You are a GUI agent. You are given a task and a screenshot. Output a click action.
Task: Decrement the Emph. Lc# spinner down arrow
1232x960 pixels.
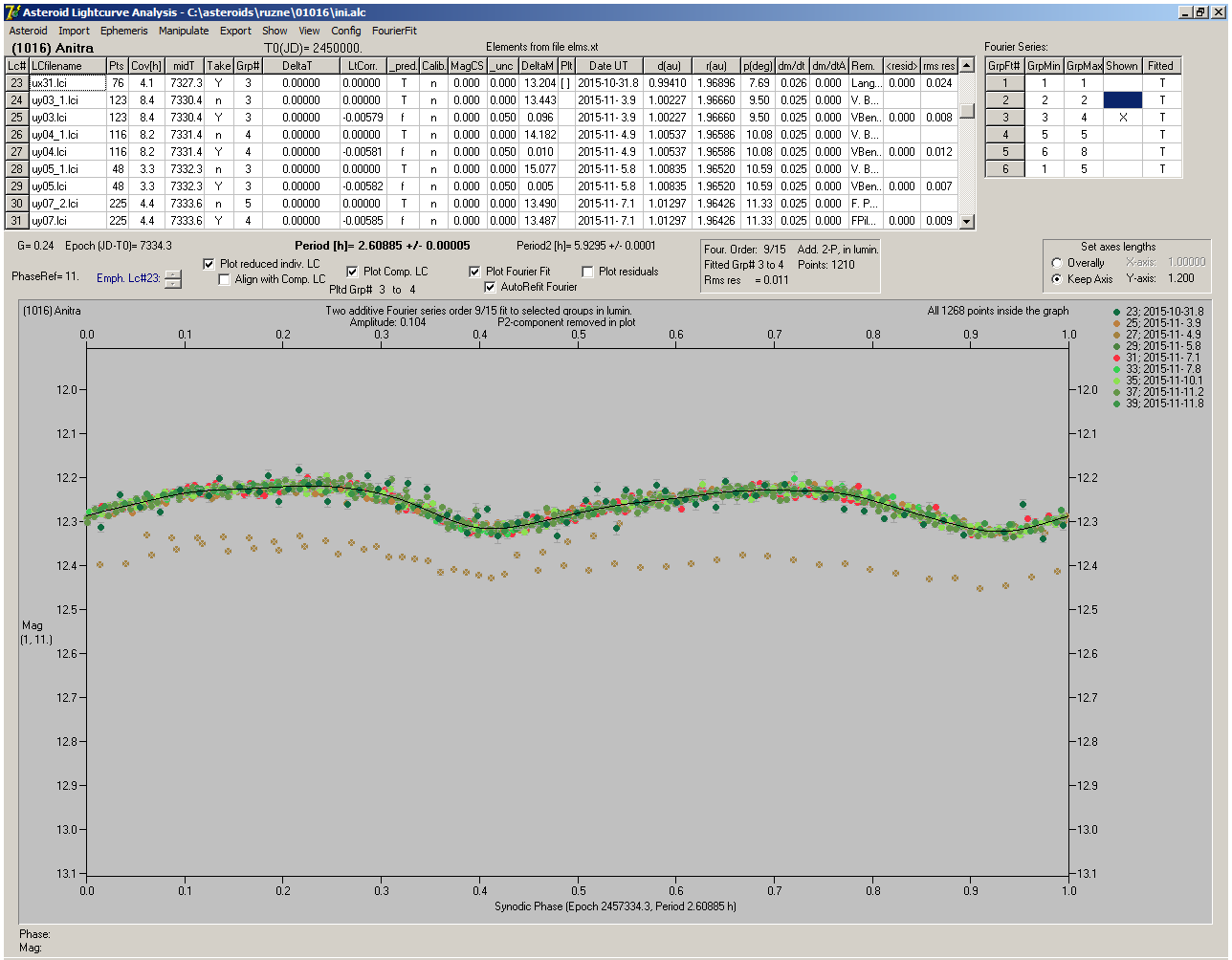pos(172,283)
